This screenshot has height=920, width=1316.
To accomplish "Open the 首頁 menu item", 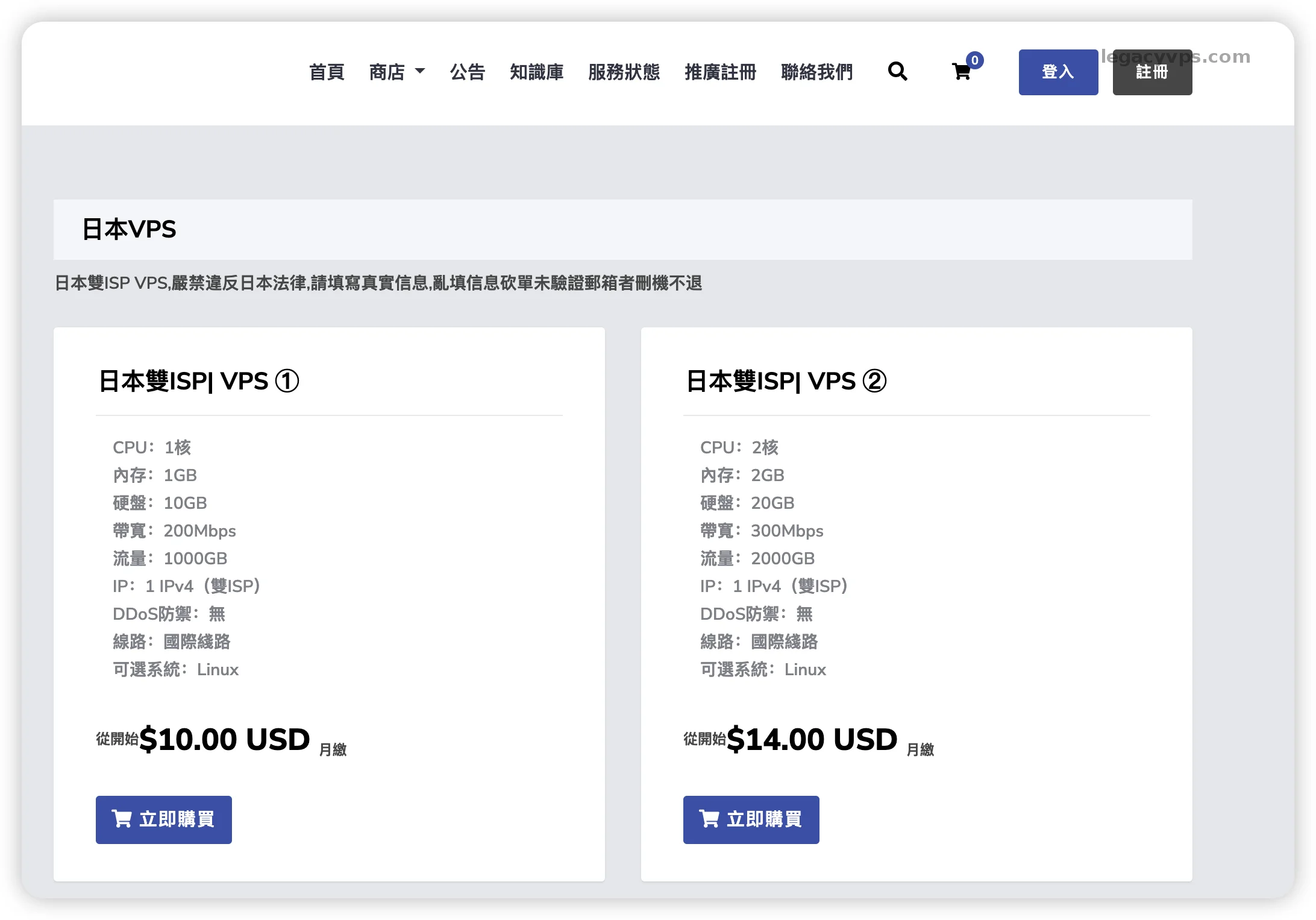I will tap(327, 72).
